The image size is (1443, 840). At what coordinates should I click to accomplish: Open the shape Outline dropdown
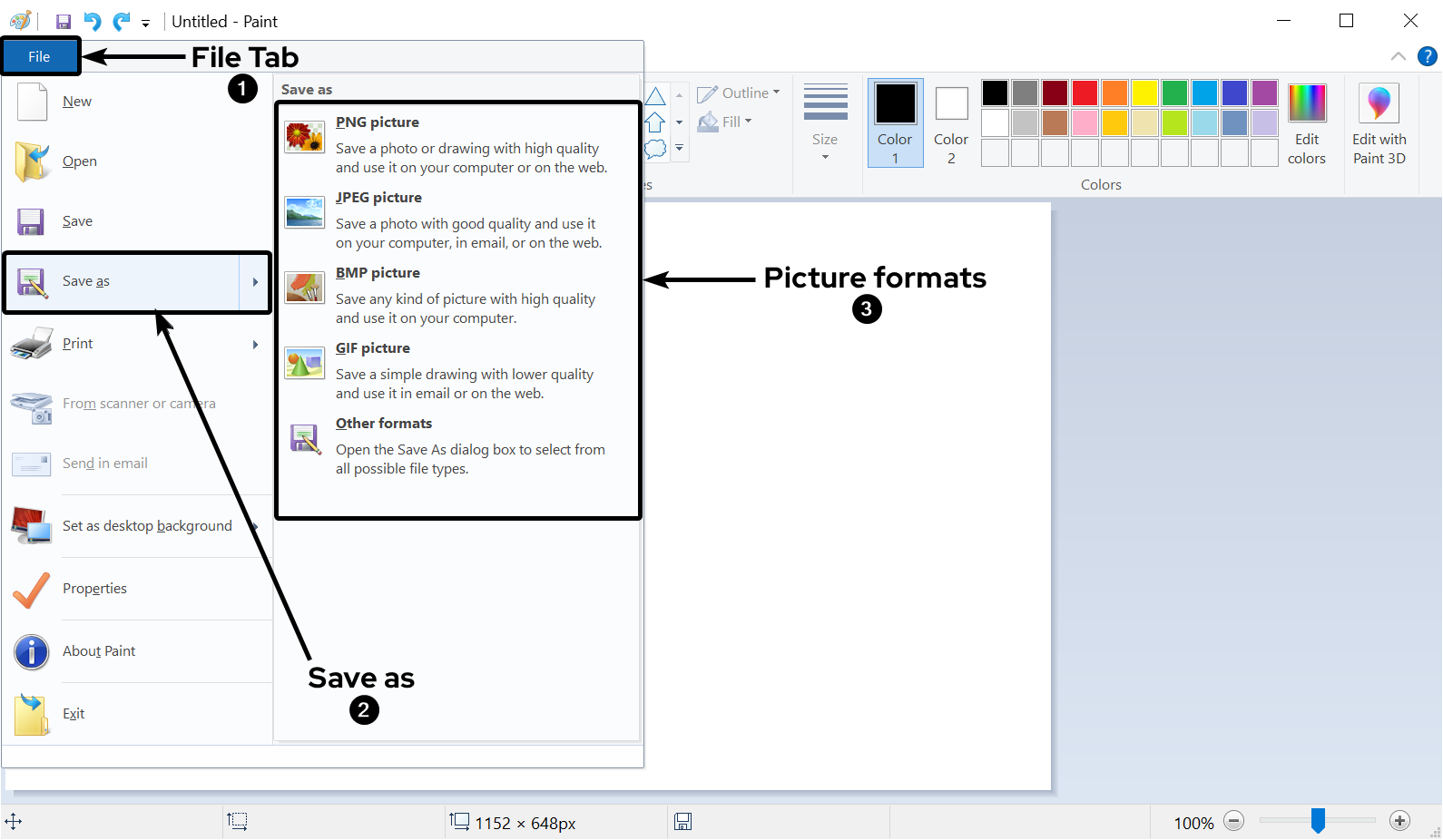pyautogui.click(x=739, y=93)
